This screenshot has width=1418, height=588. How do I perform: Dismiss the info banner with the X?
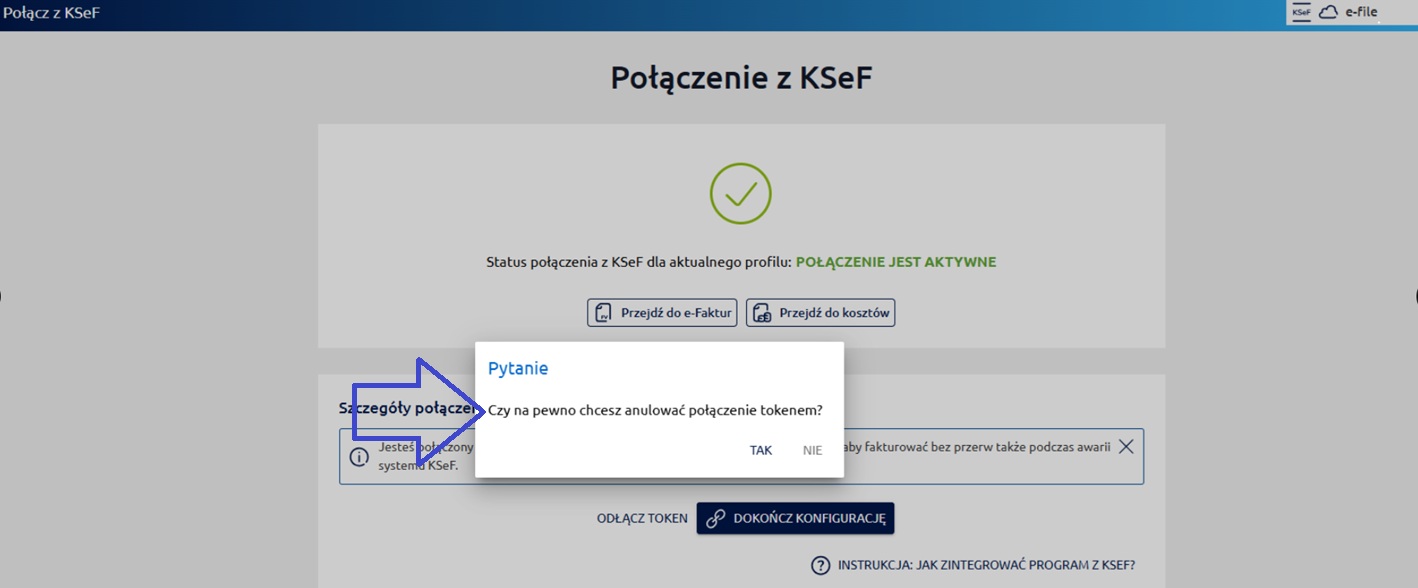point(1125,447)
